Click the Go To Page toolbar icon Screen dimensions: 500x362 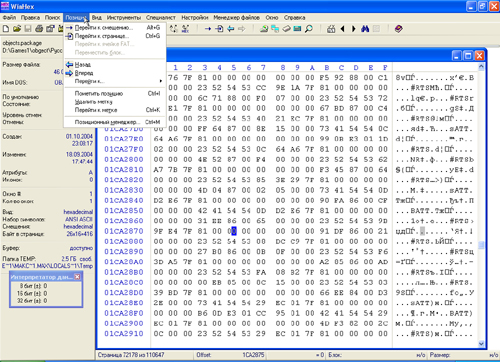click(219, 29)
